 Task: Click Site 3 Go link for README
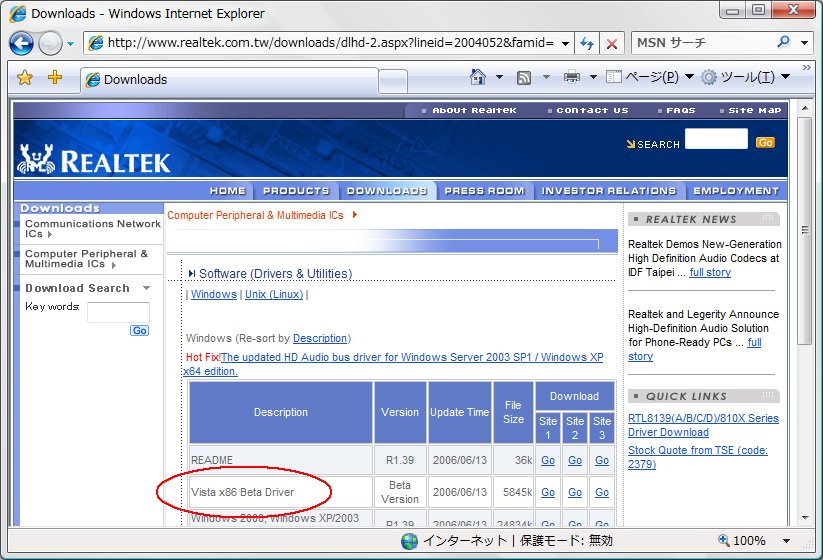(602, 460)
